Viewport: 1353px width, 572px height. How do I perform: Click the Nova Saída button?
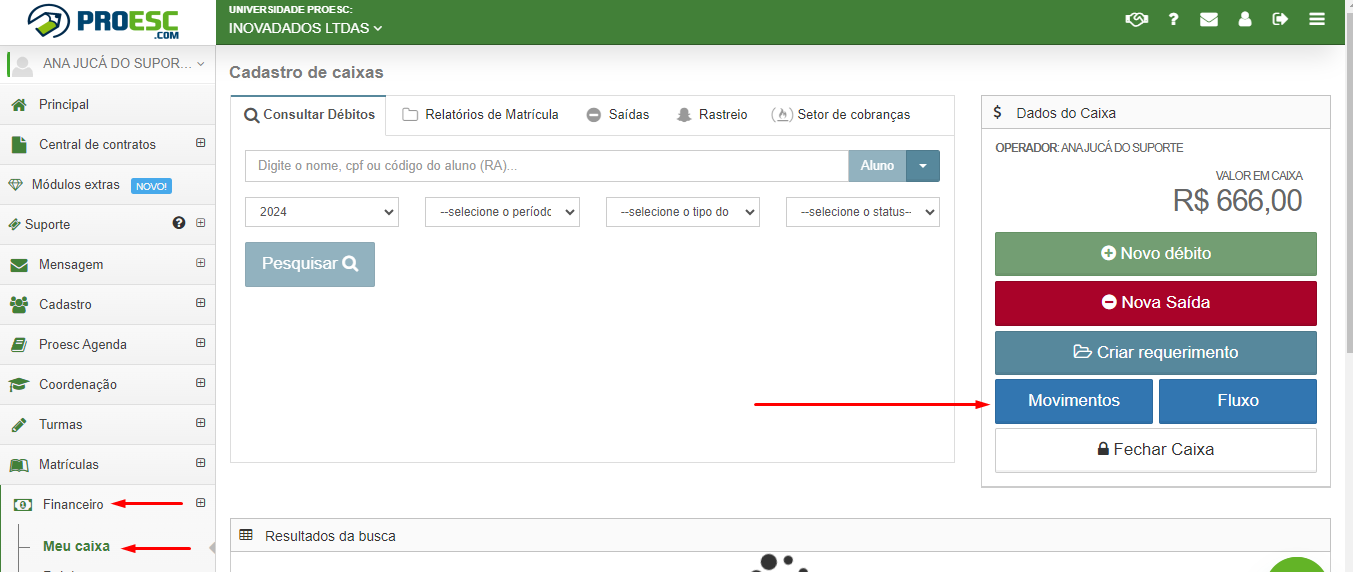coord(1156,303)
